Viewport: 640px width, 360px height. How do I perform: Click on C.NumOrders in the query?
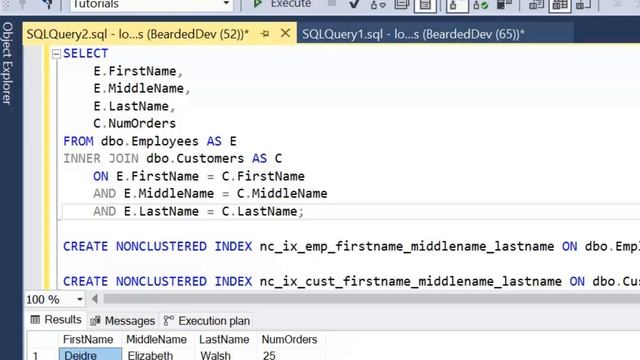tap(134, 124)
